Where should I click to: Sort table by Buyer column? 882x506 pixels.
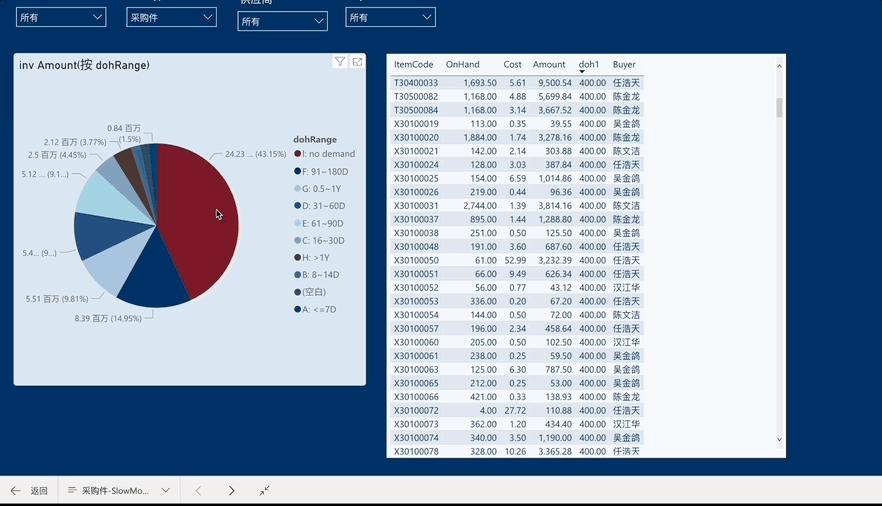click(x=624, y=65)
